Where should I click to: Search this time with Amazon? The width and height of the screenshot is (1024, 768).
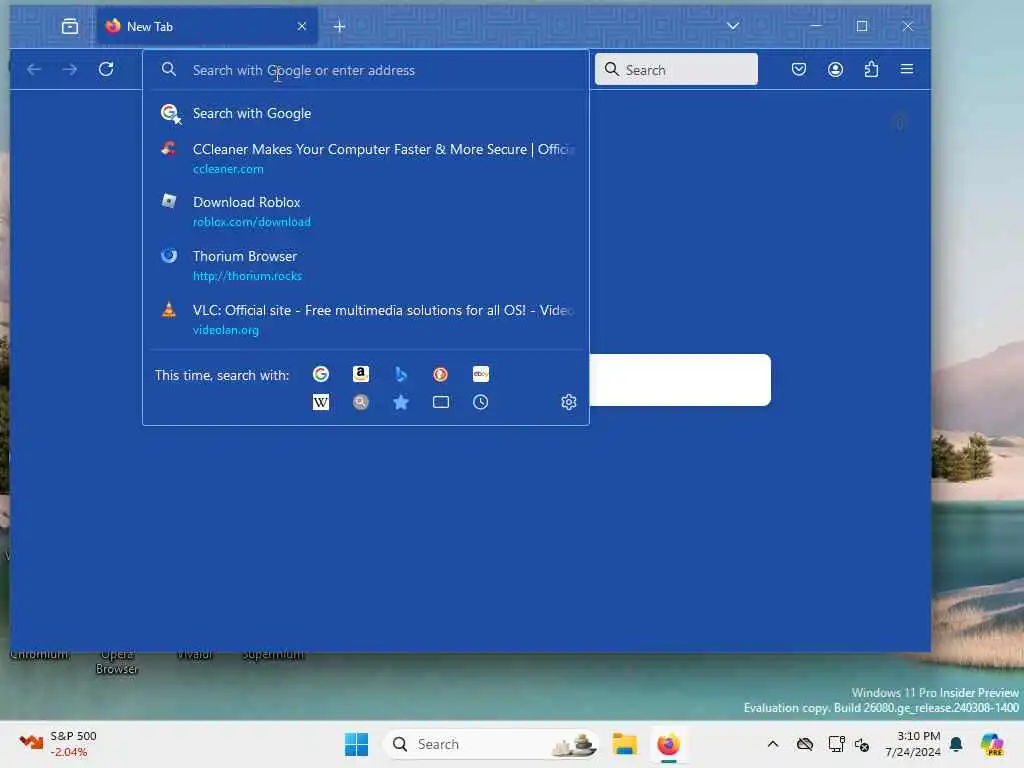[360, 374]
